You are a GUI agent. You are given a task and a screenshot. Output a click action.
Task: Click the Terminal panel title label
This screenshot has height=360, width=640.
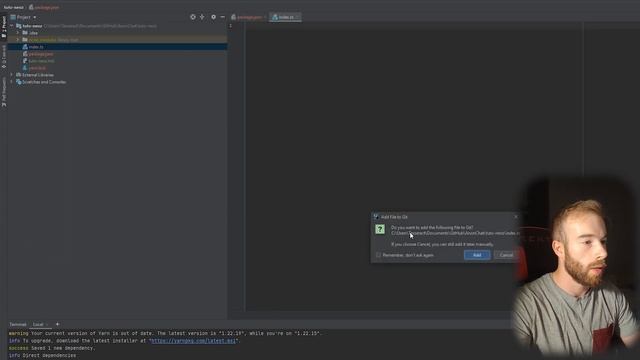(18, 324)
